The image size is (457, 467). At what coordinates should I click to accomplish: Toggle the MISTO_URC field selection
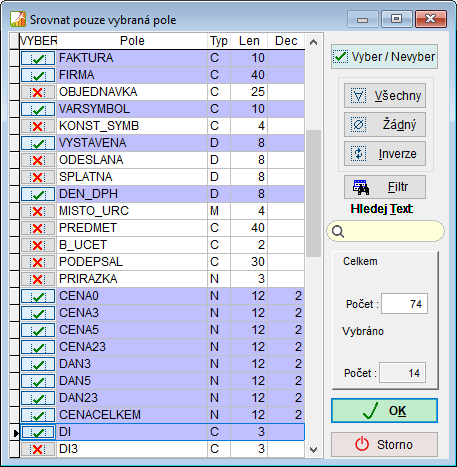38,211
